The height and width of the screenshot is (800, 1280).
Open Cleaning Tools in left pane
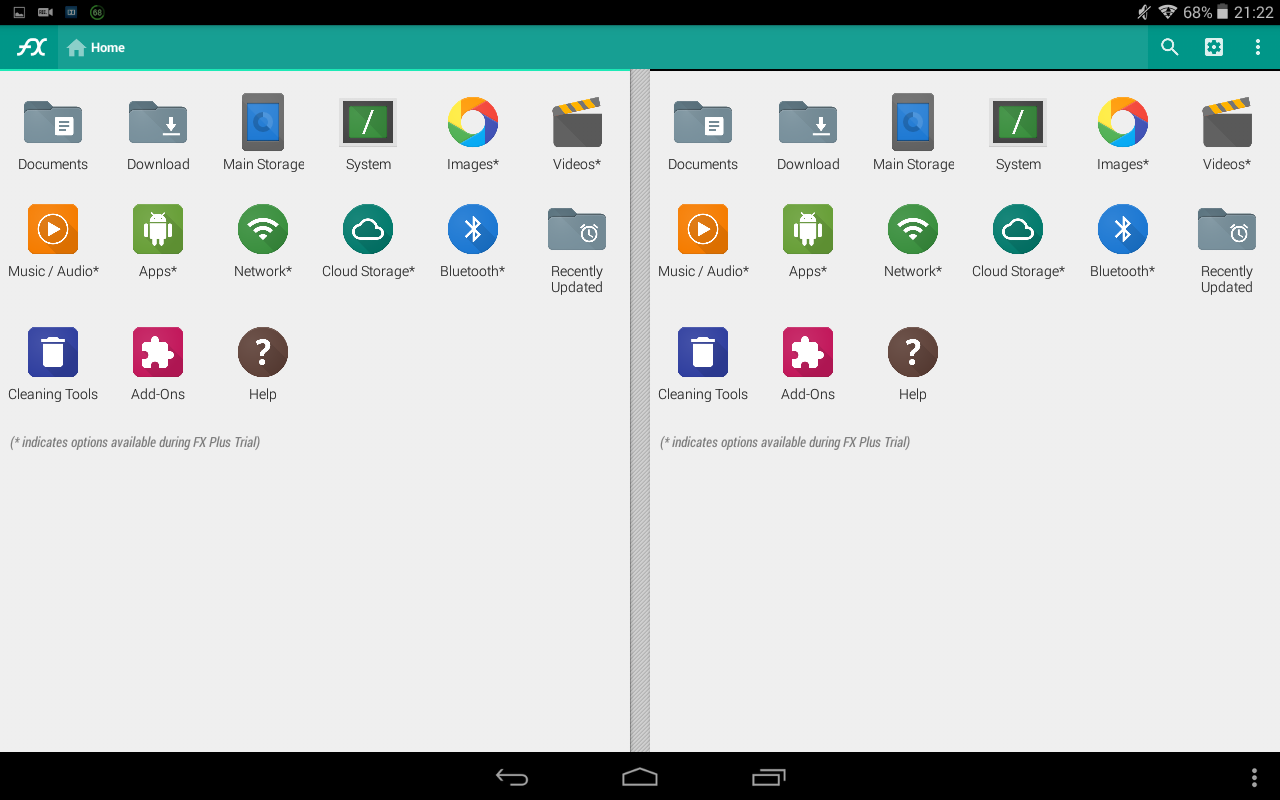53,365
